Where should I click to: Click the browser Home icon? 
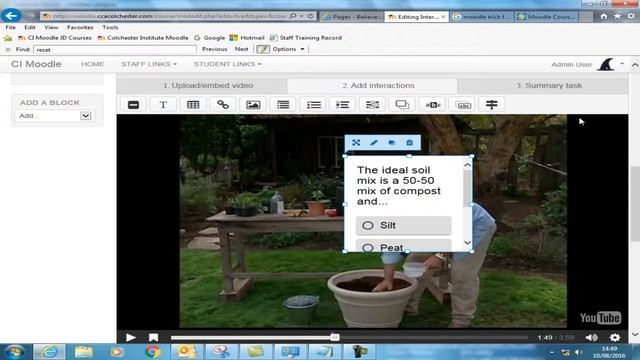pyautogui.click(x=604, y=16)
